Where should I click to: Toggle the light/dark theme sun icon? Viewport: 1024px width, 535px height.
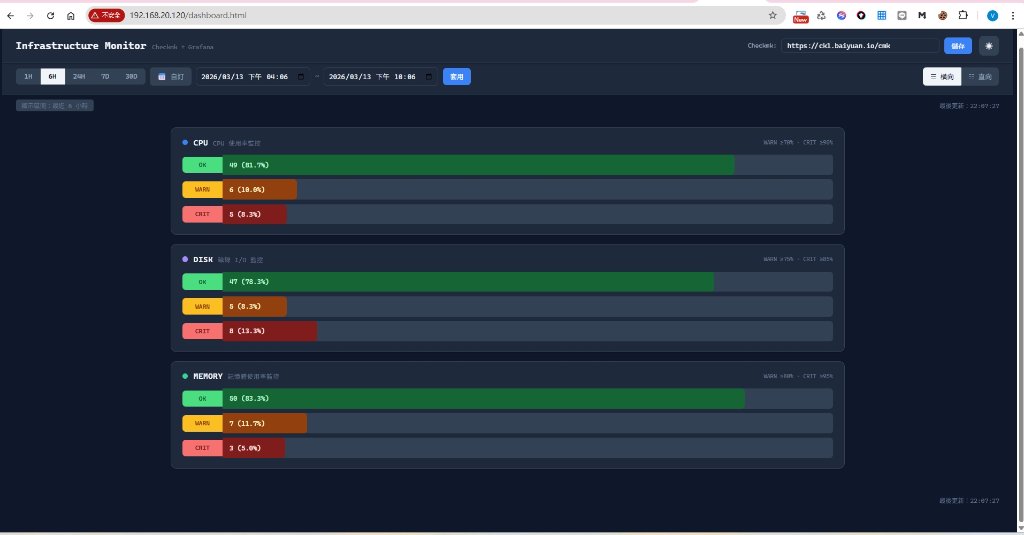click(989, 46)
